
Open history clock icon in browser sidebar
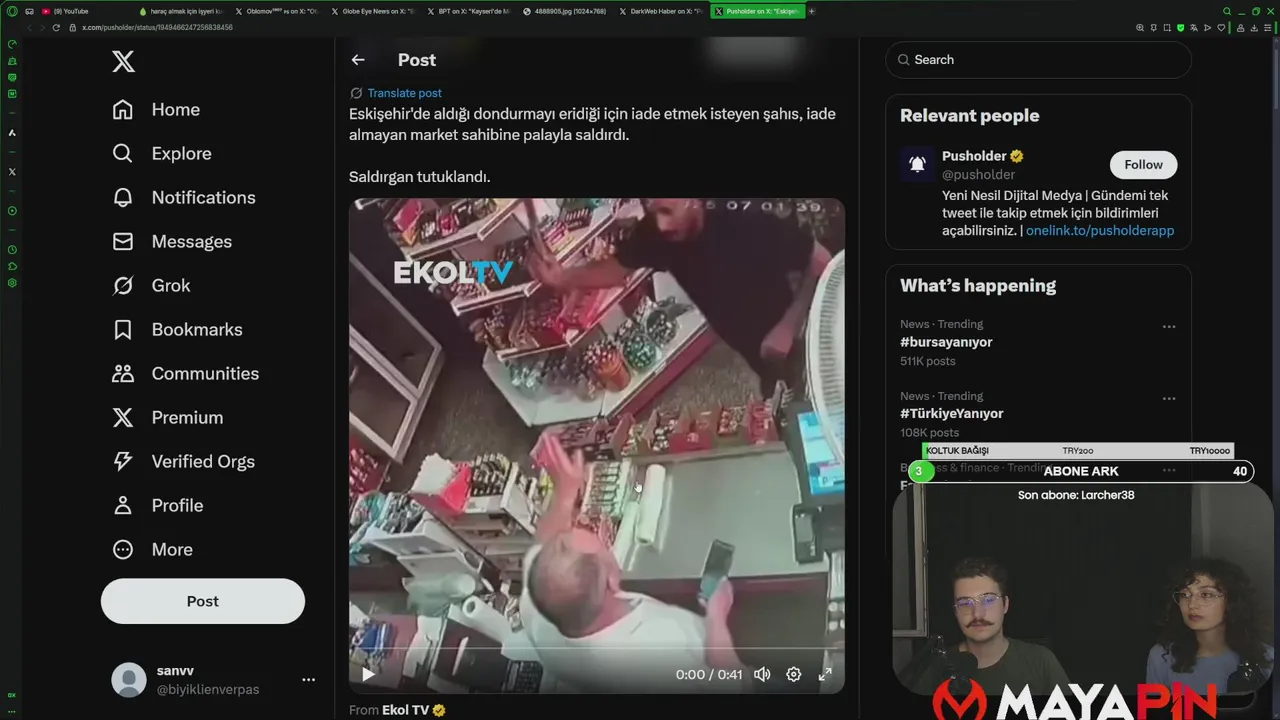pos(12,249)
